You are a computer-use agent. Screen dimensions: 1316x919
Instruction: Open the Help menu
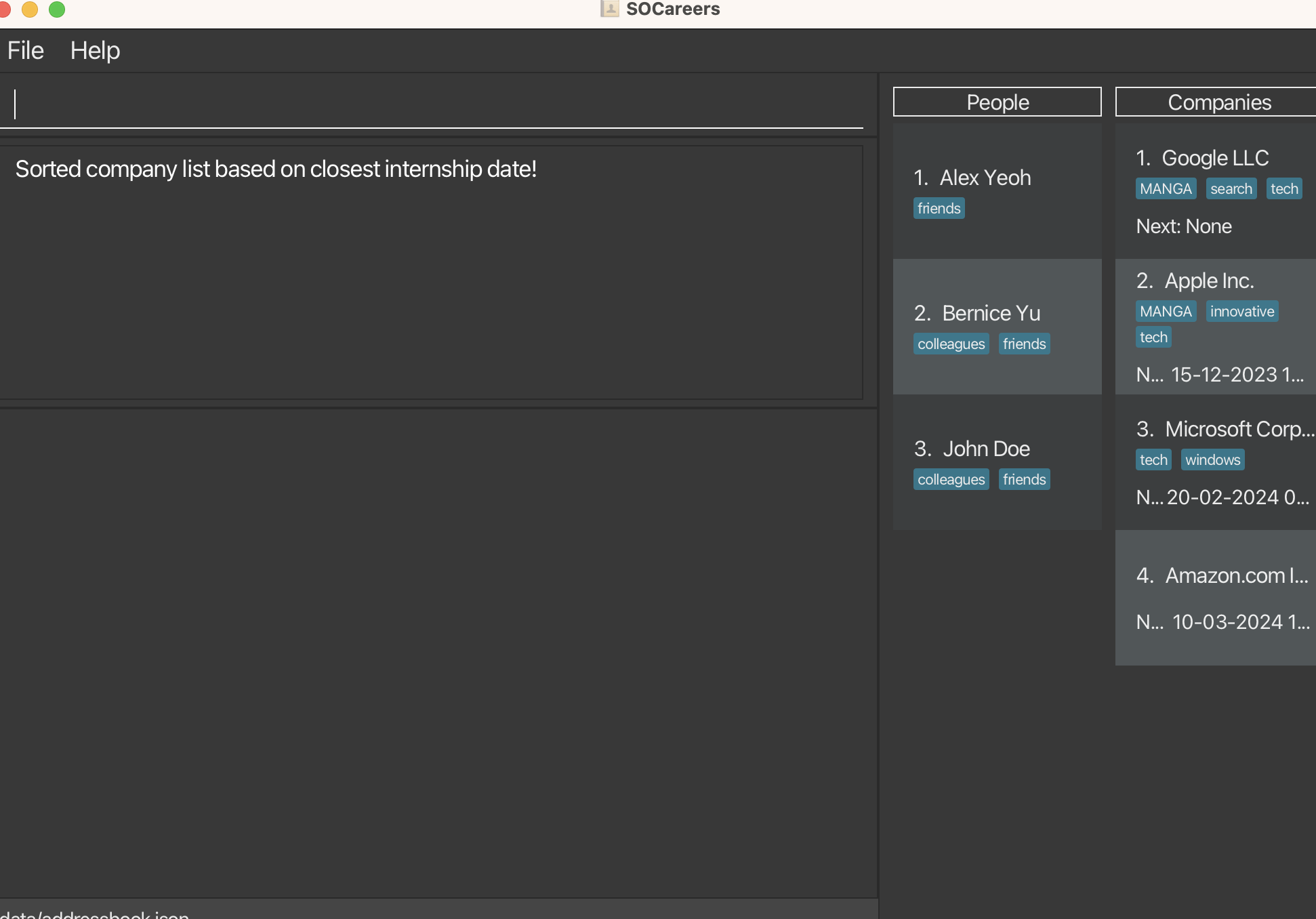point(95,51)
